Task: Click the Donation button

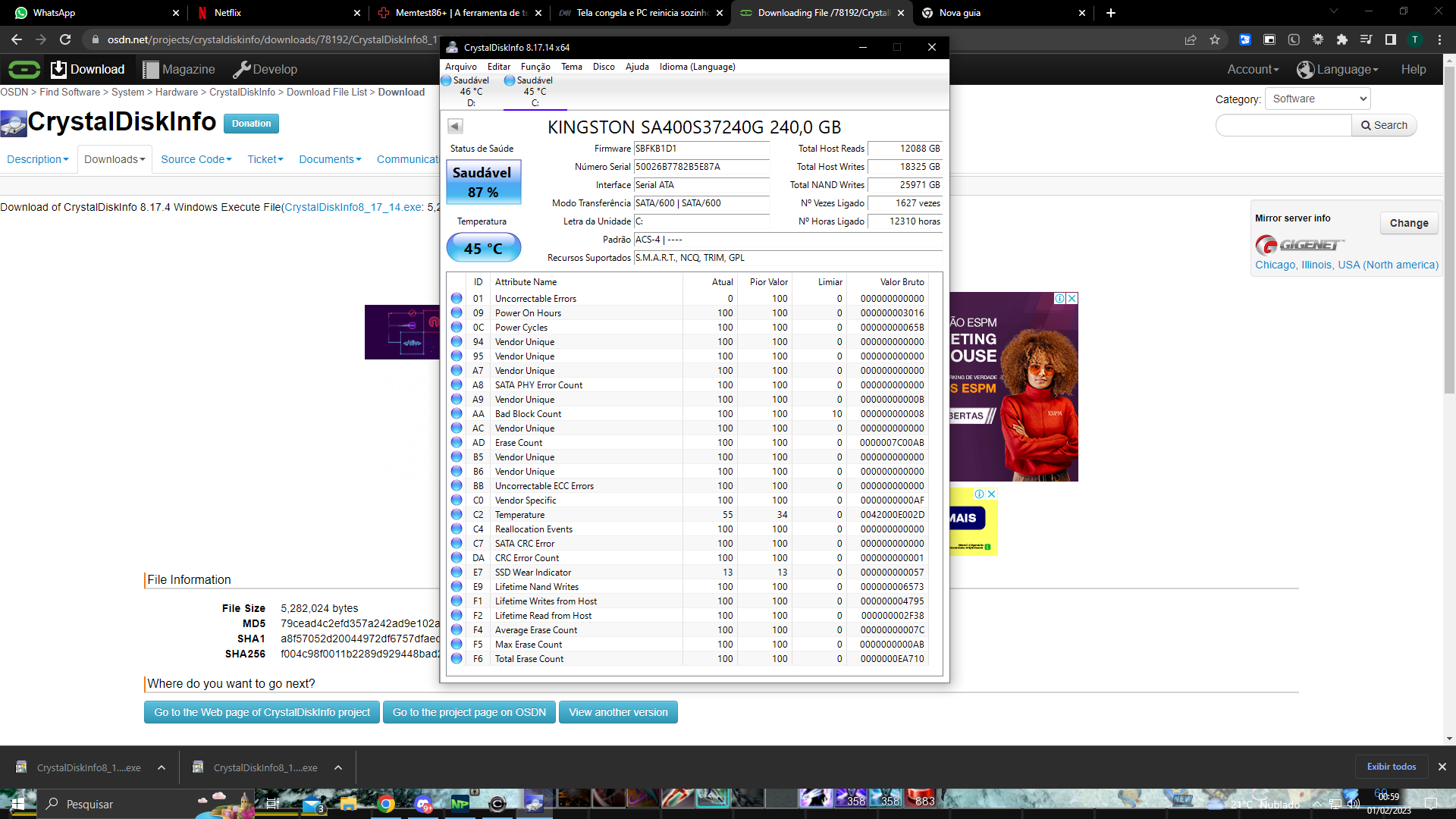Action: point(251,124)
